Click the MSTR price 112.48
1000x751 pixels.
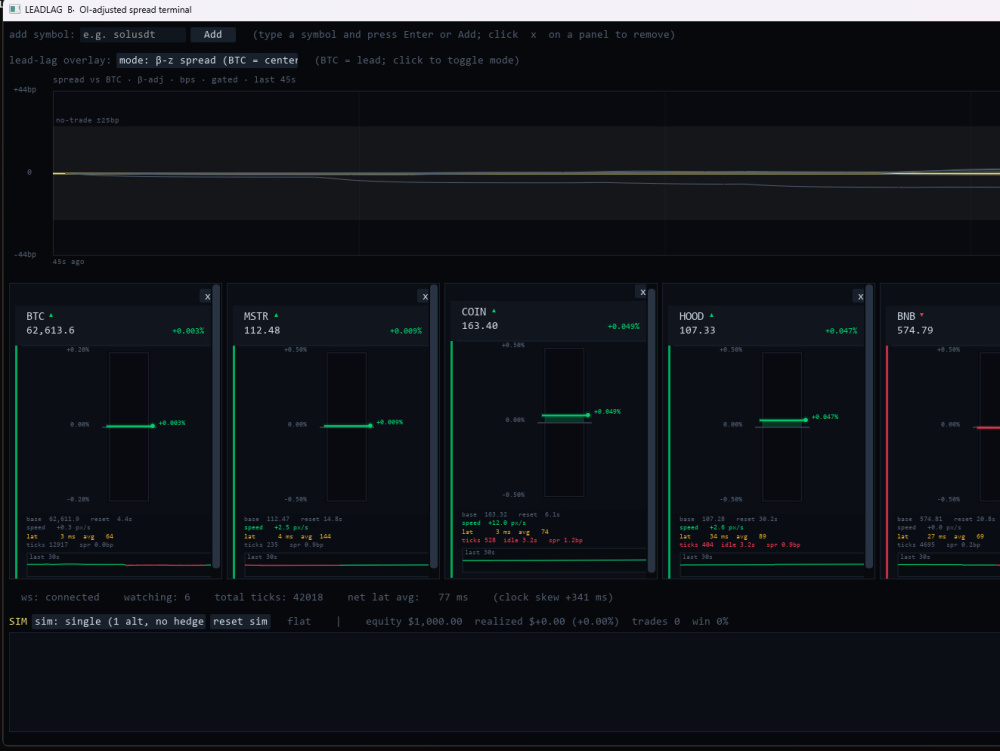point(262,330)
